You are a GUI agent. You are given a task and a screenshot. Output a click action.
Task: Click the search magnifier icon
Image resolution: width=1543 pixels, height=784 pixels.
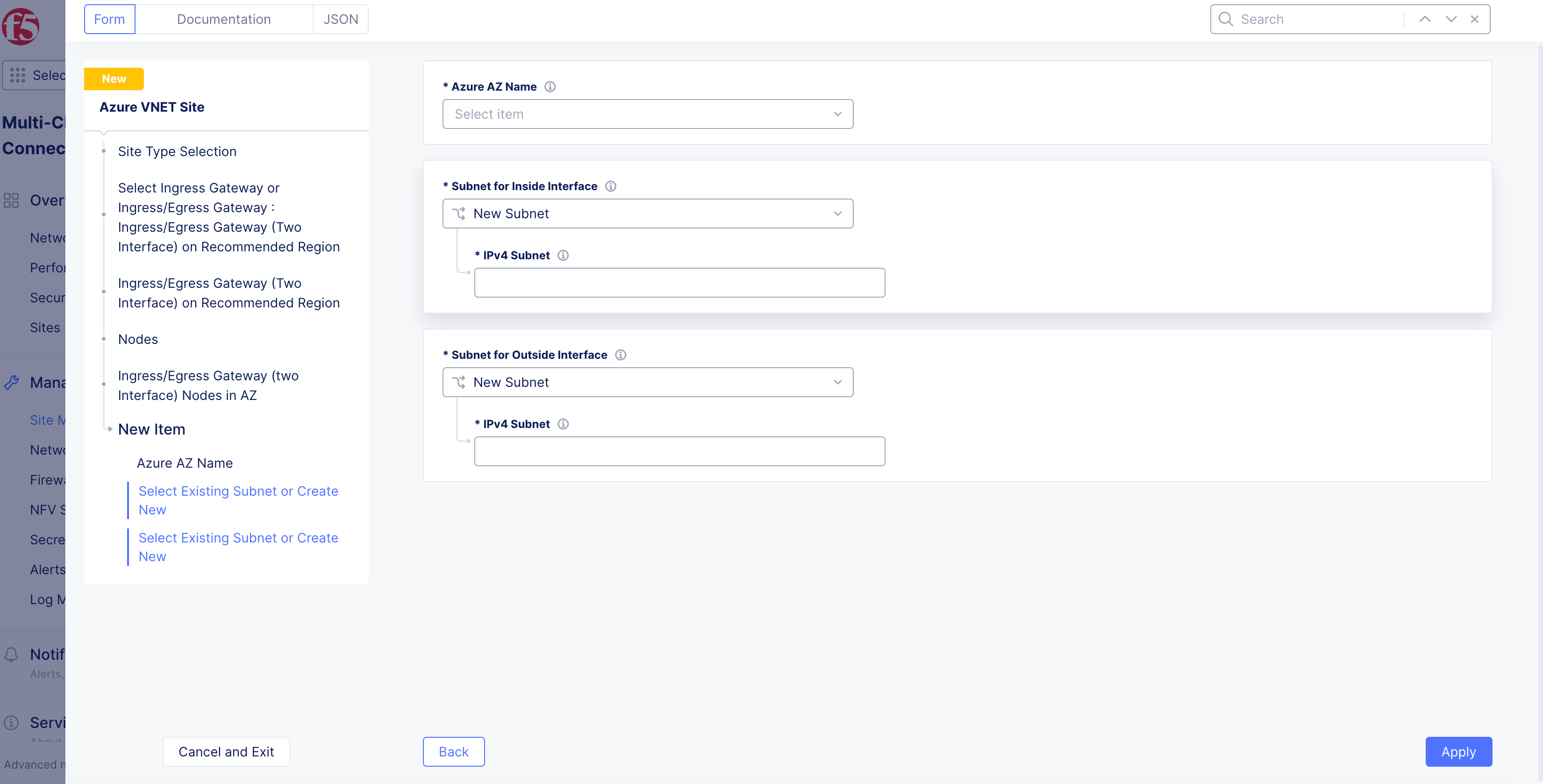[x=1226, y=19]
